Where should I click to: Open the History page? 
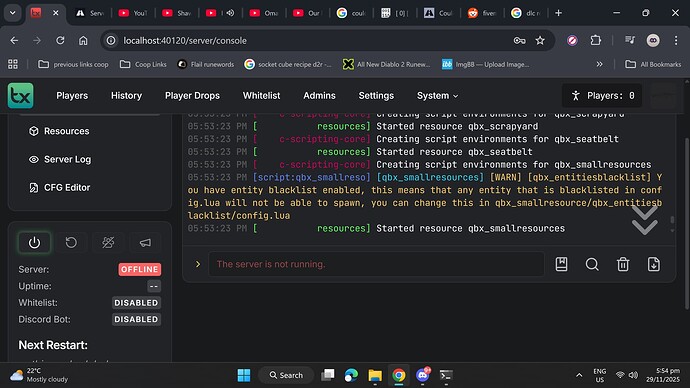coord(126,95)
